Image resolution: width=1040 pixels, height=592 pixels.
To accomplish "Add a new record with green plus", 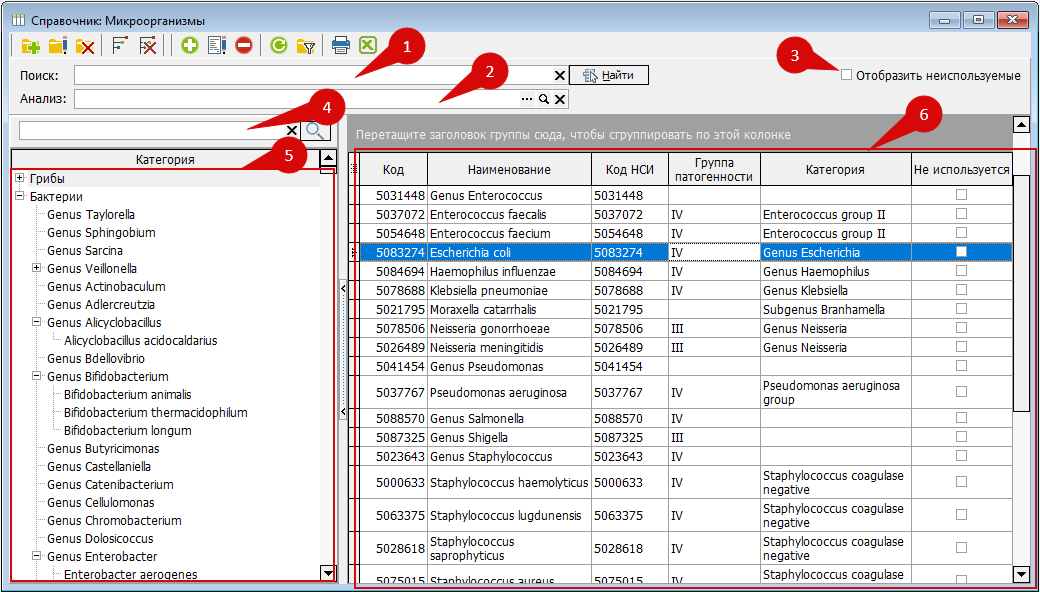I will (x=190, y=46).
